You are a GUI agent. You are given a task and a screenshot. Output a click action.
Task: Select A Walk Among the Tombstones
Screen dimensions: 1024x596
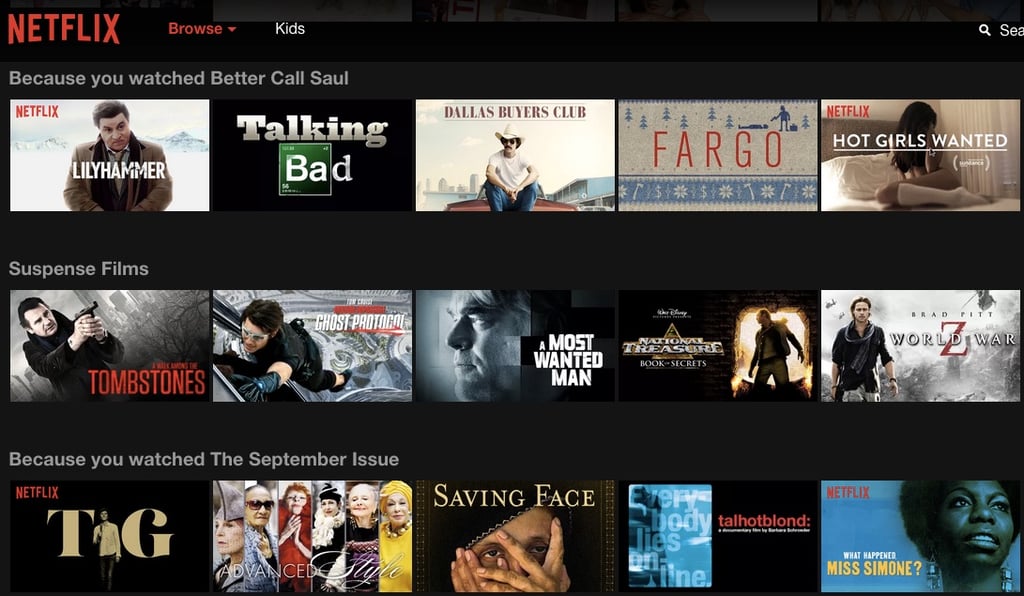point(110,346)
